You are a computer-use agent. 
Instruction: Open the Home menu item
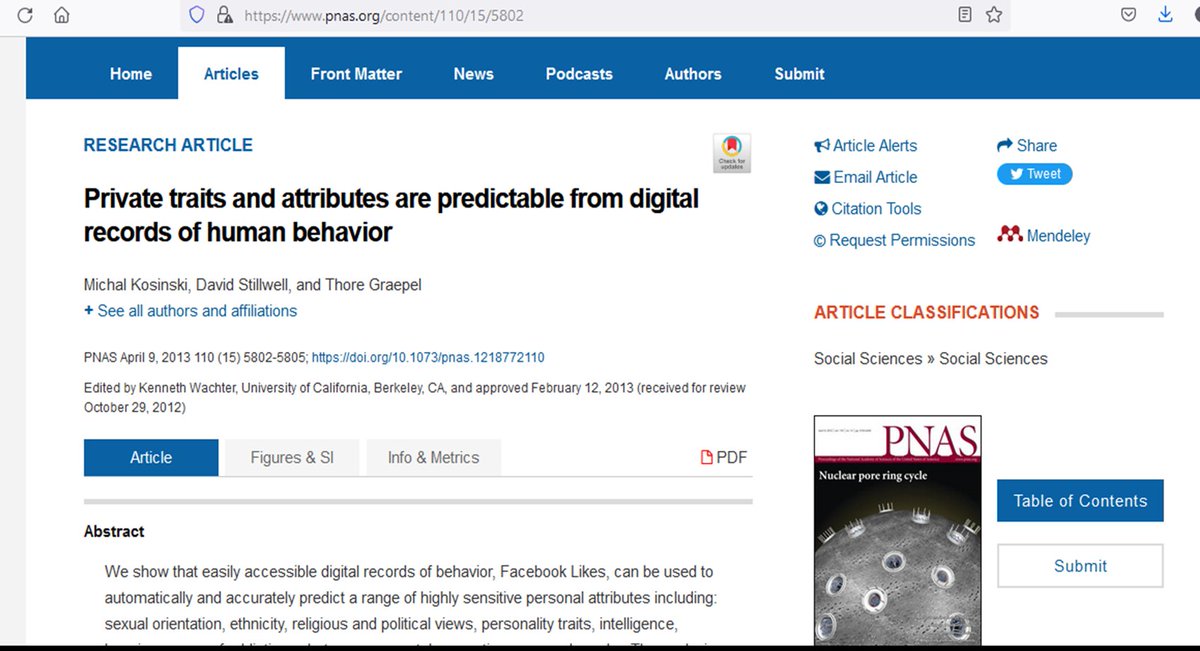(x=131, y=73)
